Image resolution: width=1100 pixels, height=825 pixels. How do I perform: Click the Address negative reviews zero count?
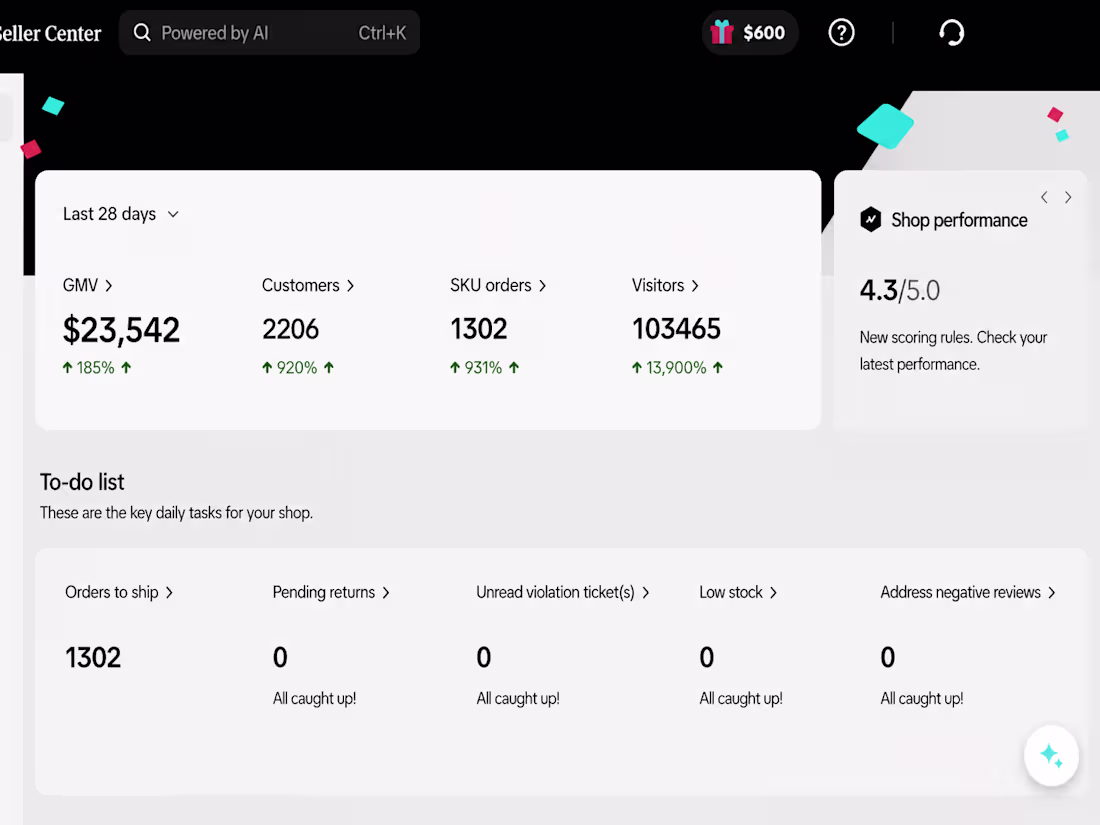tap(887, 657)
